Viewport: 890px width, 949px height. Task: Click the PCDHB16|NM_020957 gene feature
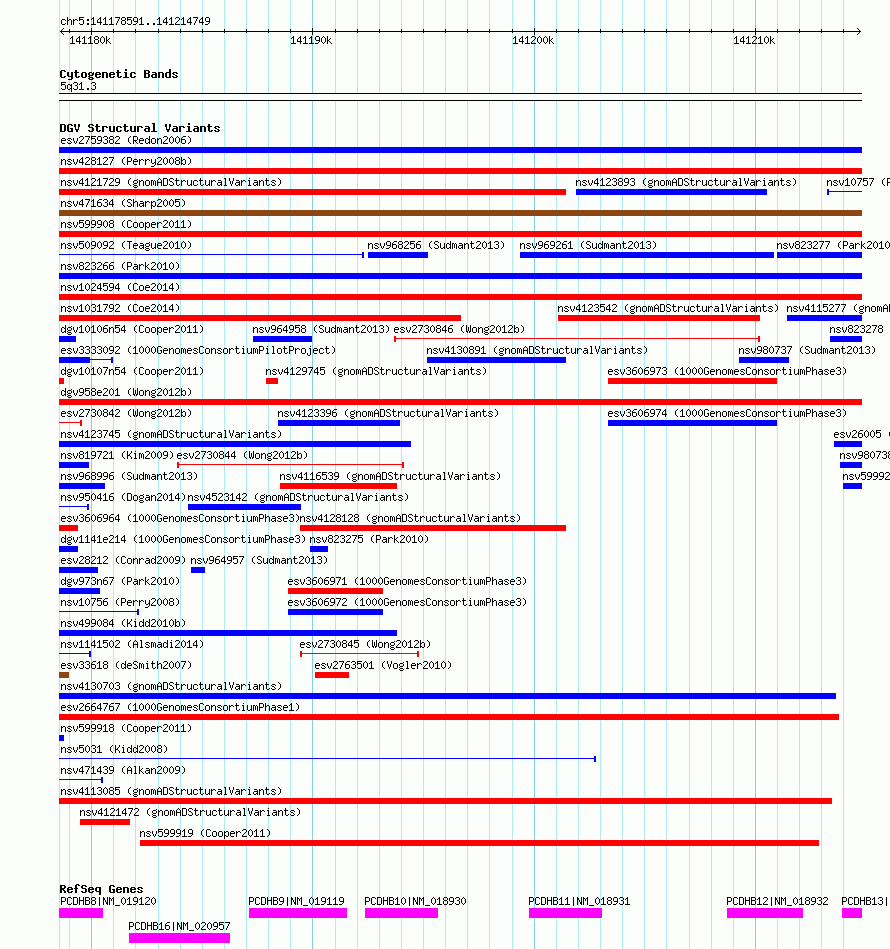click(x=179, y=938)
